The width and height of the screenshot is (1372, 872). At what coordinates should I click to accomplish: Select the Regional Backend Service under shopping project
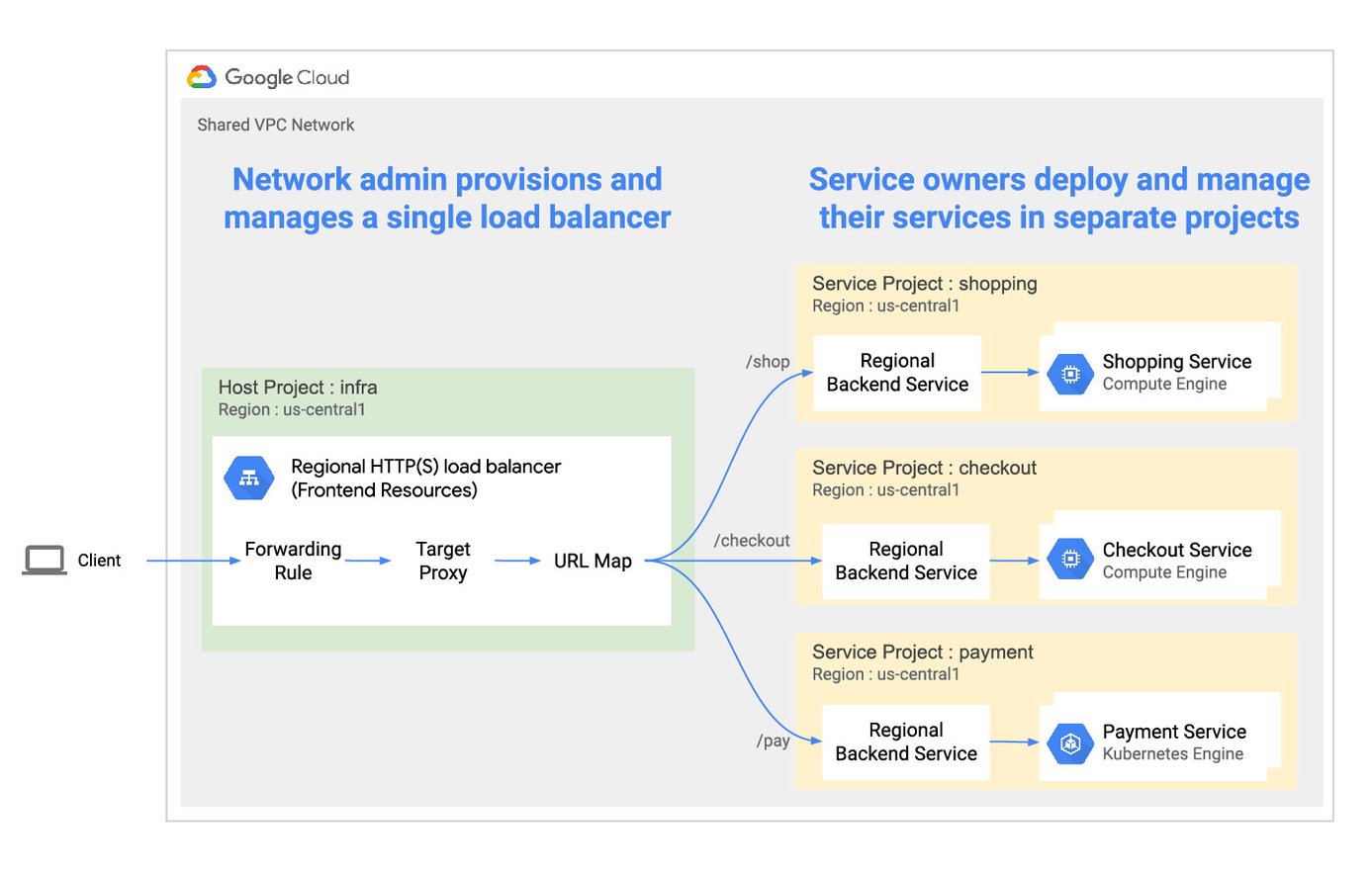(896, 373)
